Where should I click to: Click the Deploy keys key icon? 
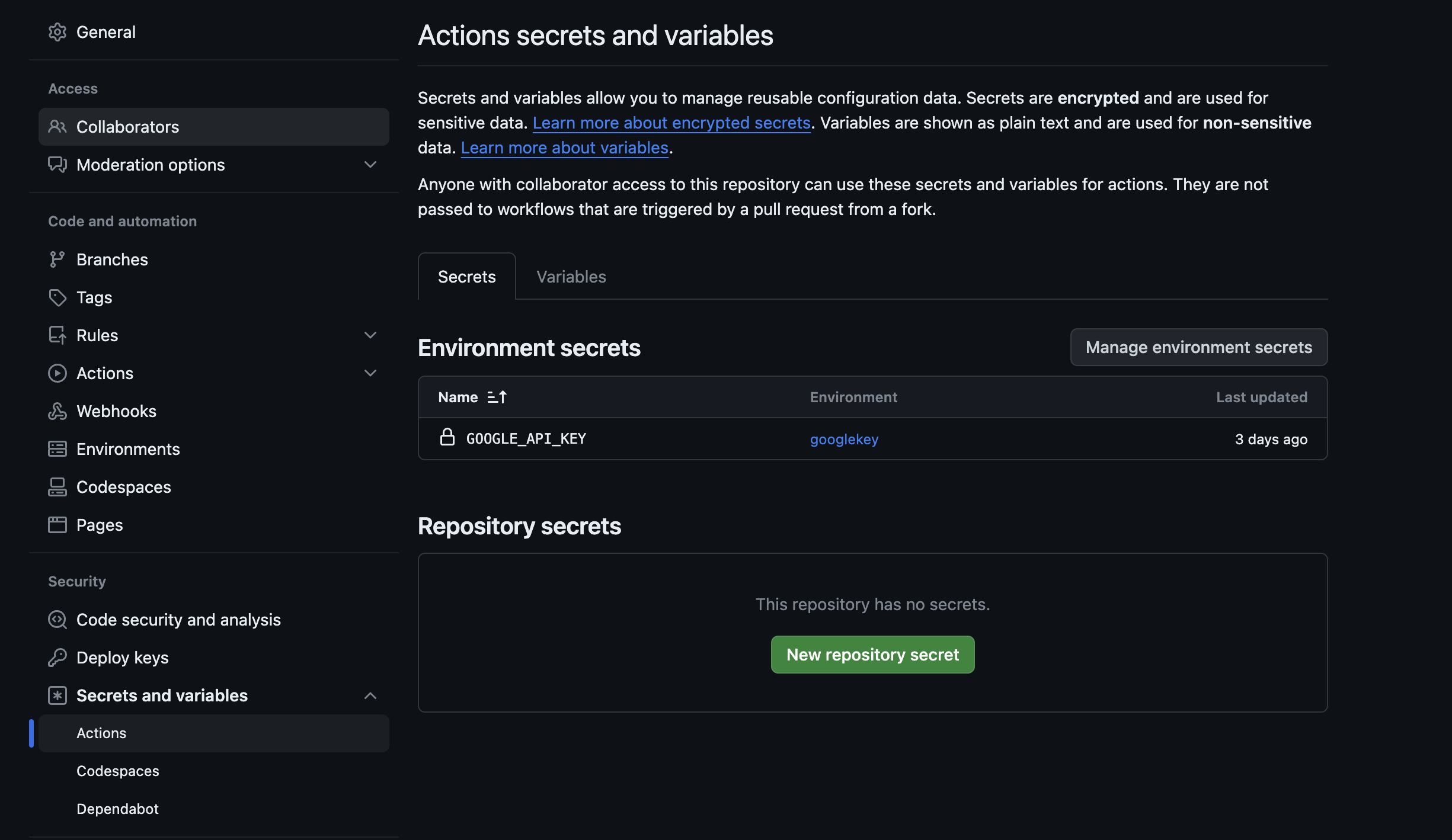click(57, 658)
